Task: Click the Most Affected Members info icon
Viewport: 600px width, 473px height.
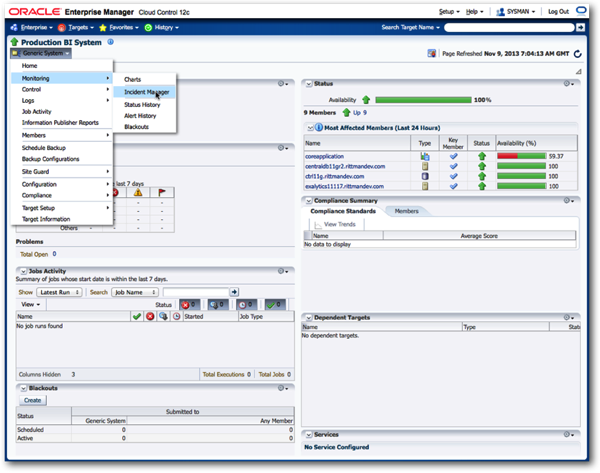Action: [319, 127]
